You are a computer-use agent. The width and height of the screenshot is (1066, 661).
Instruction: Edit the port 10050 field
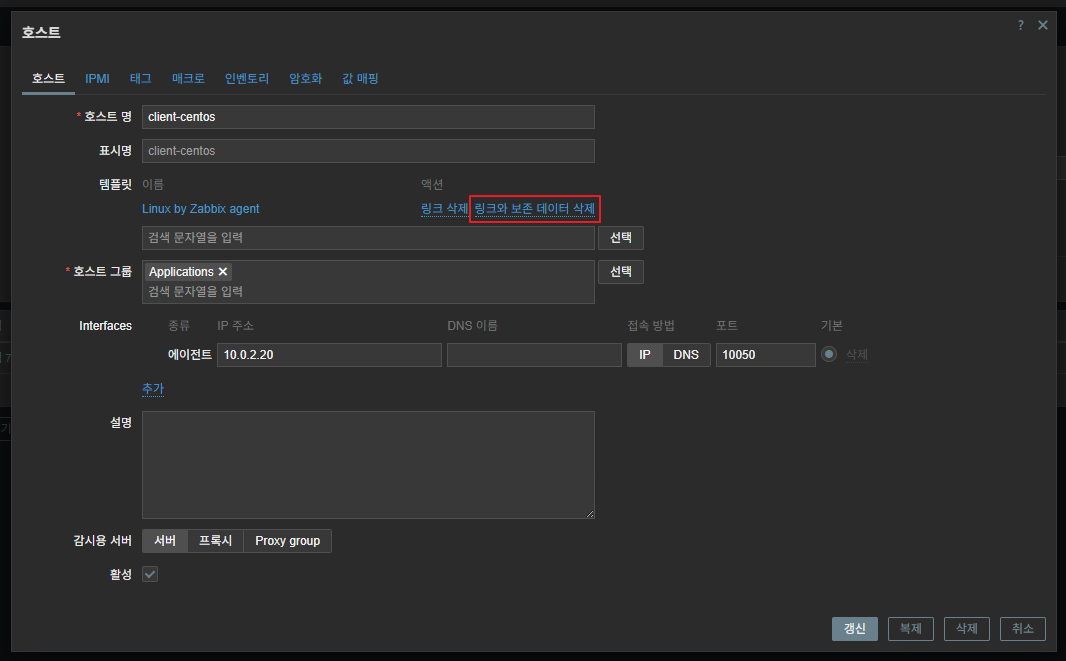[x=766, y=355]
